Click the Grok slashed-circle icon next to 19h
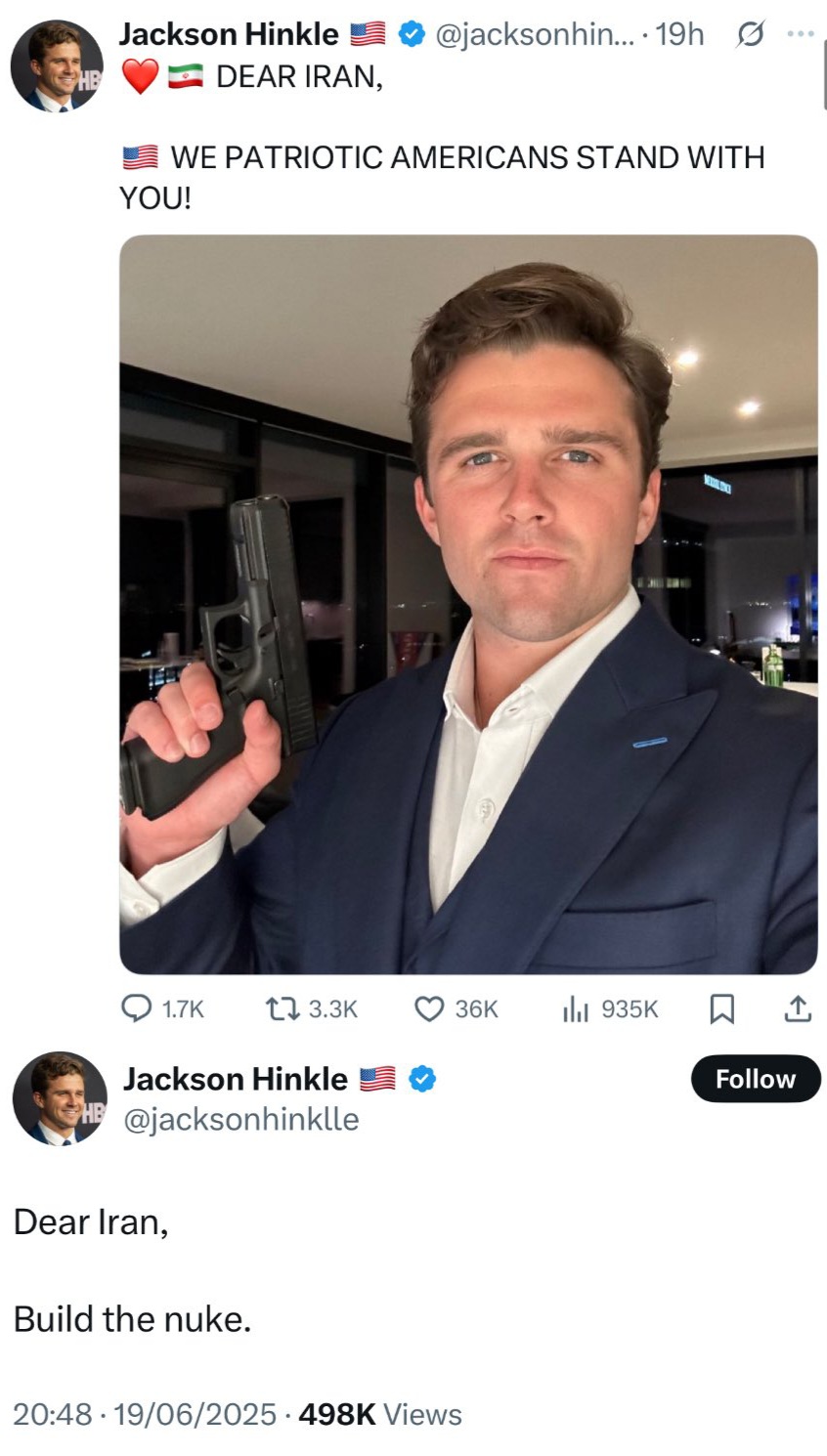The height and width of the screenshot is (1456, 827). point(749,35)
